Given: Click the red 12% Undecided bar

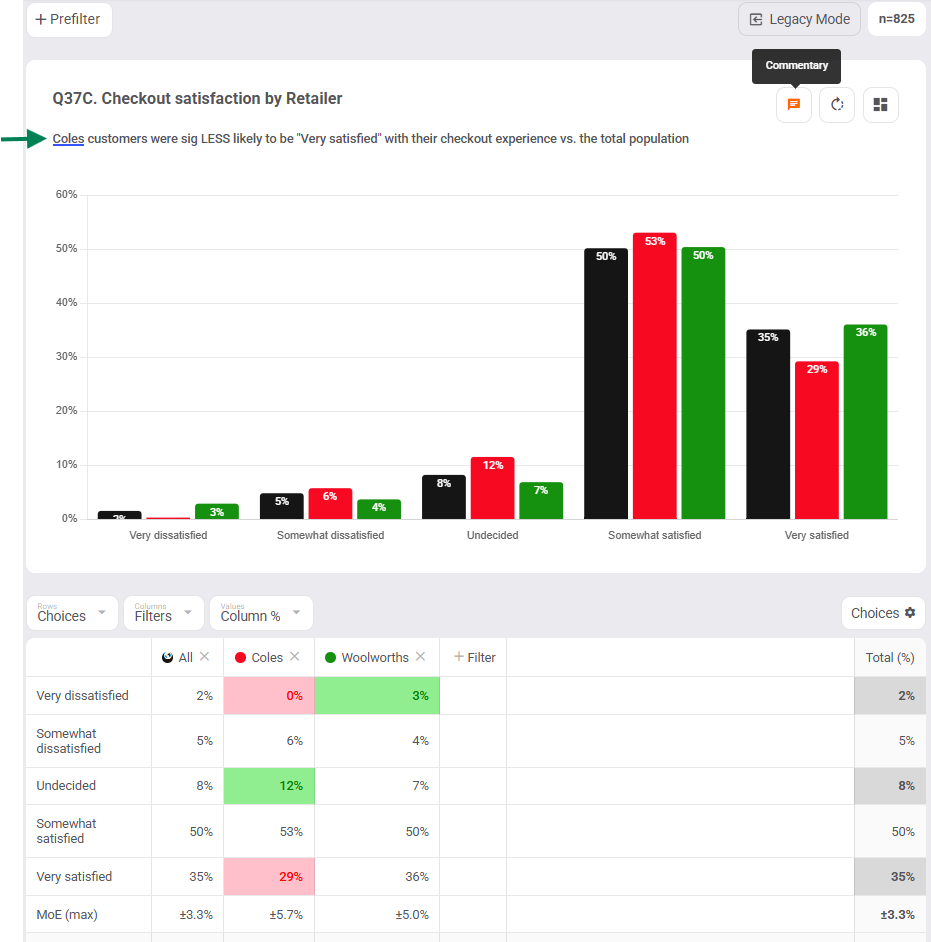Looking at the screenshot, I should tap(493, 488).
